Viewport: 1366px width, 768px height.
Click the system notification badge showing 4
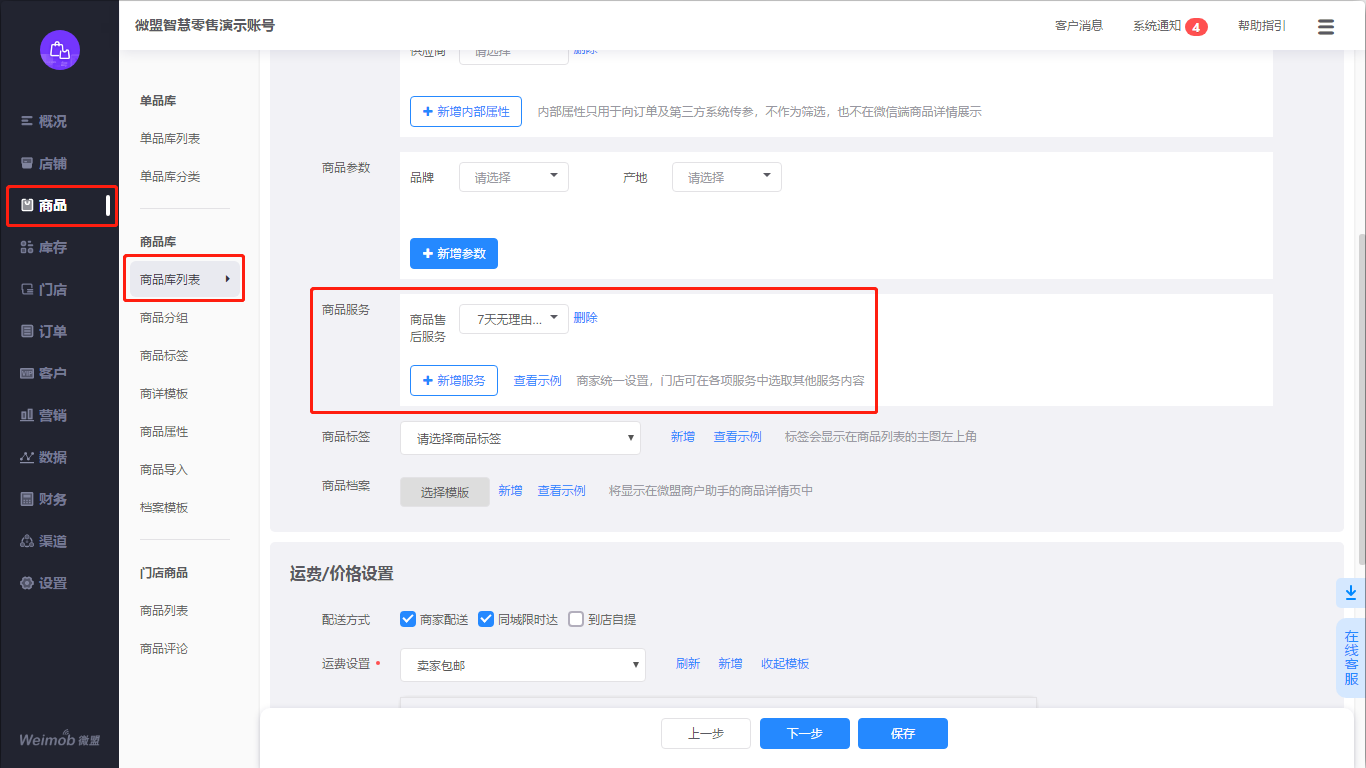(1196, 27)
